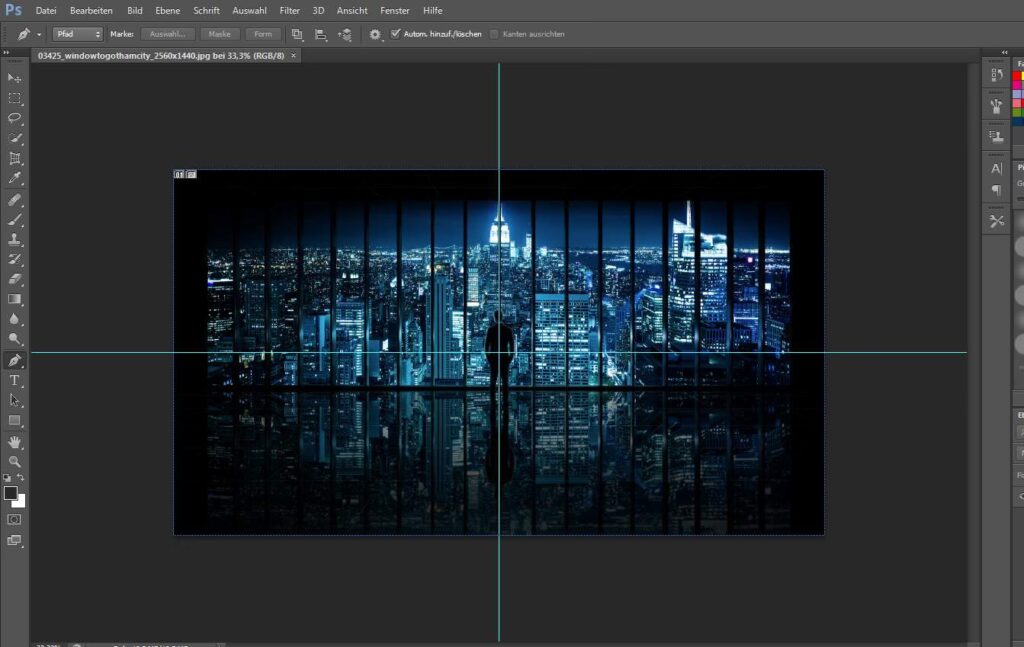The width and height of the screenshot is (1024, 647).
Task: Open the Ebene menu
Action: tap(167, 10)
